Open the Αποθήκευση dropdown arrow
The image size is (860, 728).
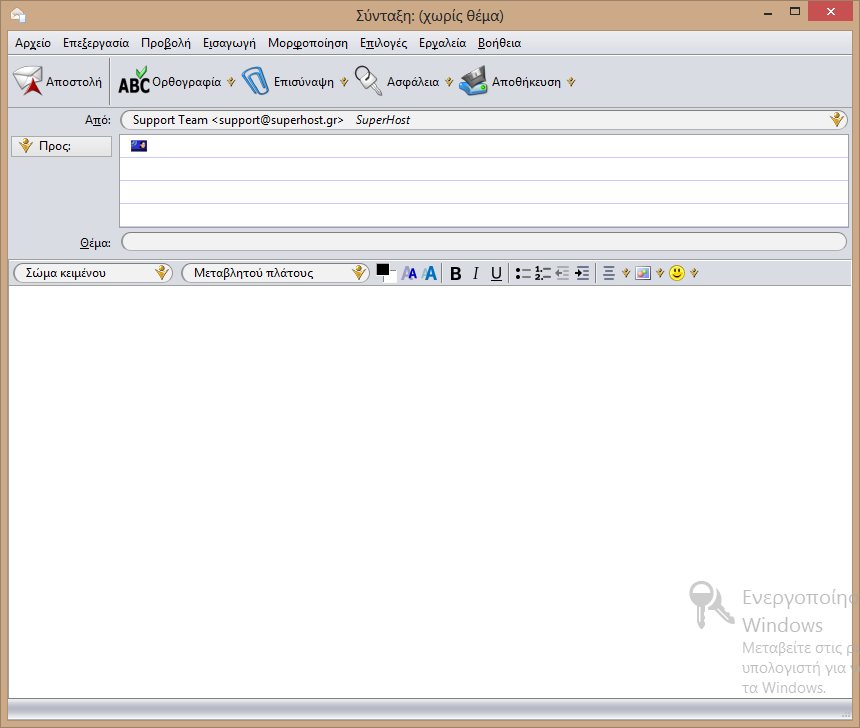pyautogui.click(x=571, y=82)
